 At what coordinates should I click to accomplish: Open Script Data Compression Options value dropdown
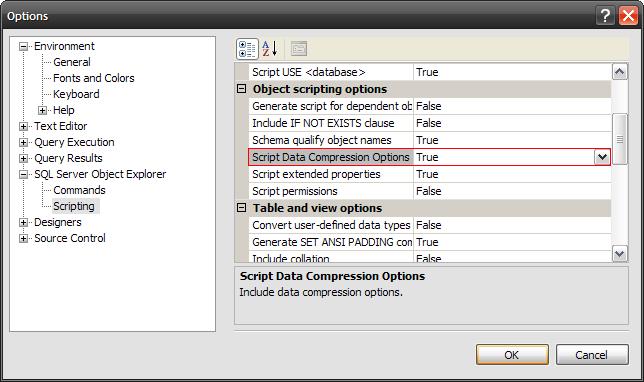pyautogui.click(x=602, y=157)
